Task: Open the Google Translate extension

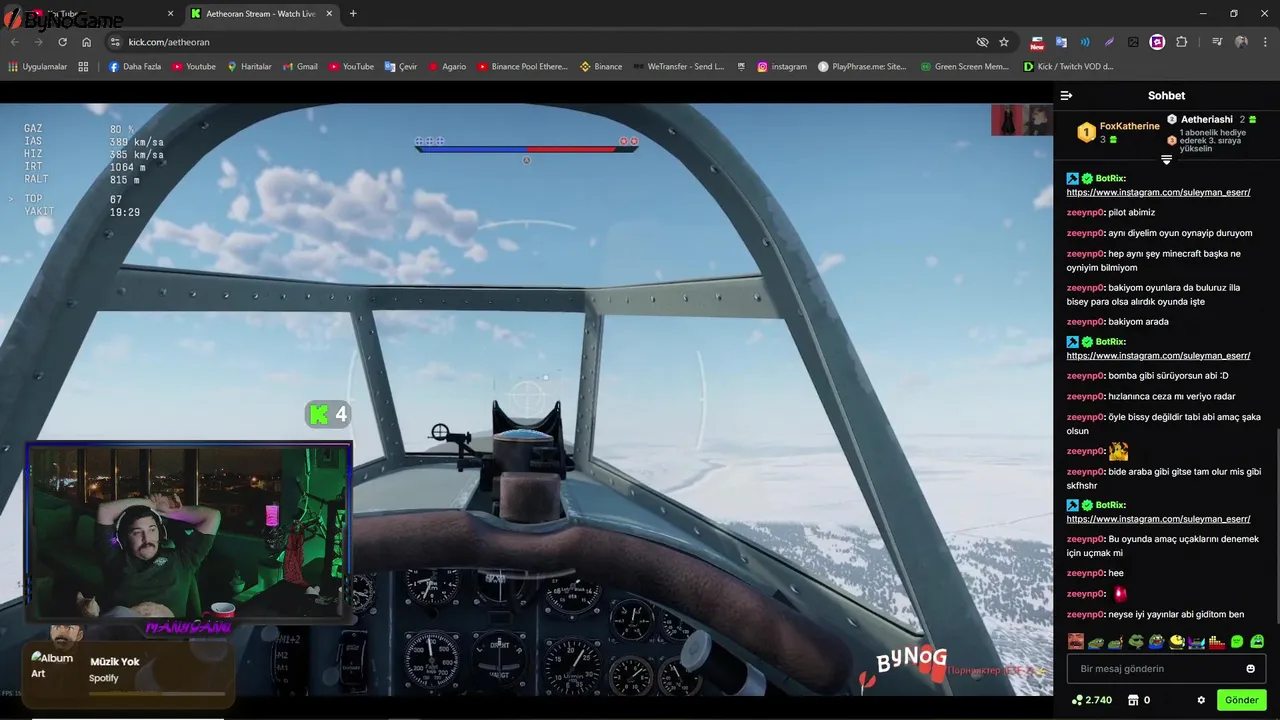Action: (1061, 42)
